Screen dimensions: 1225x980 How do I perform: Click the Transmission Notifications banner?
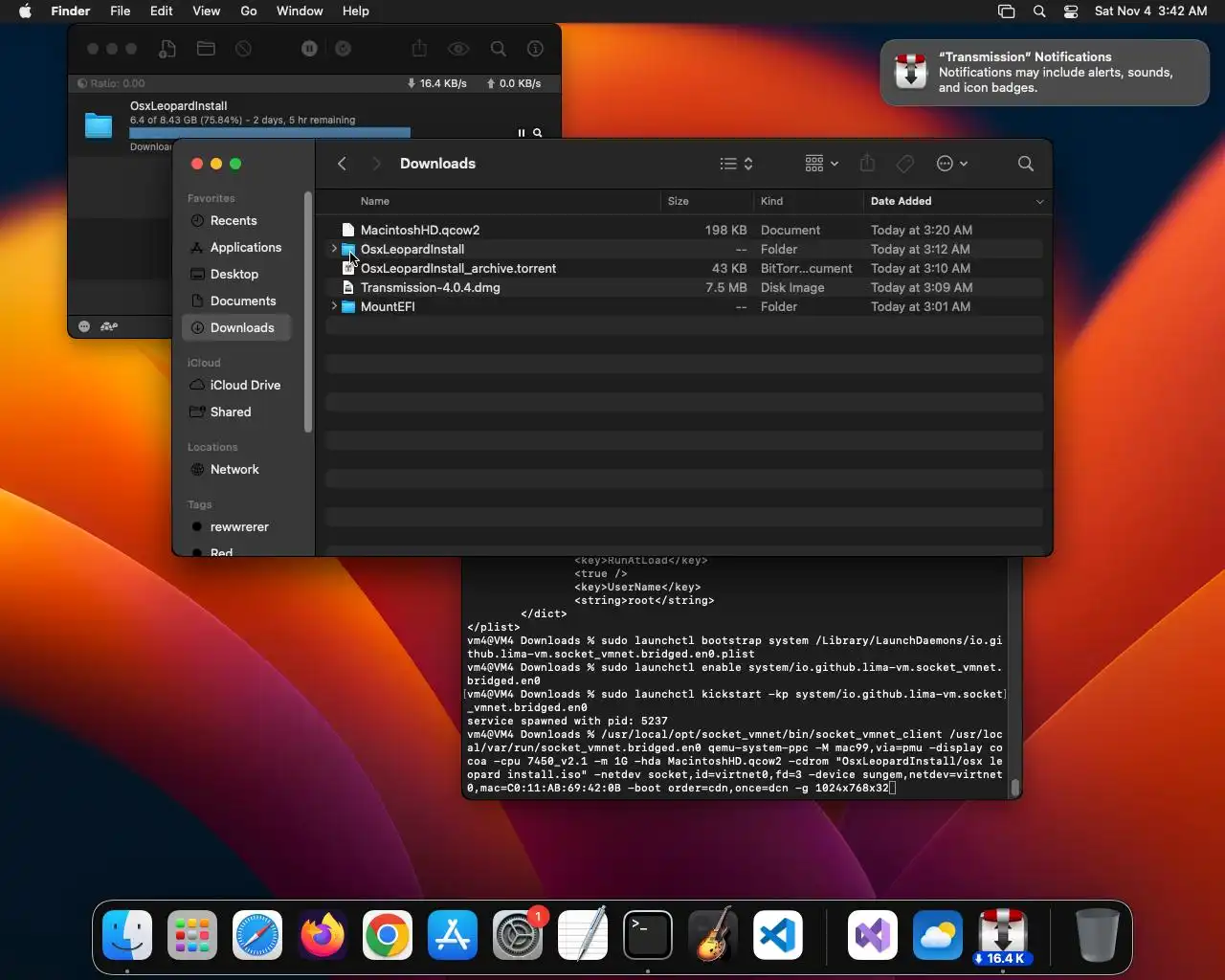pyautogui.click(x=1044, y=73)
